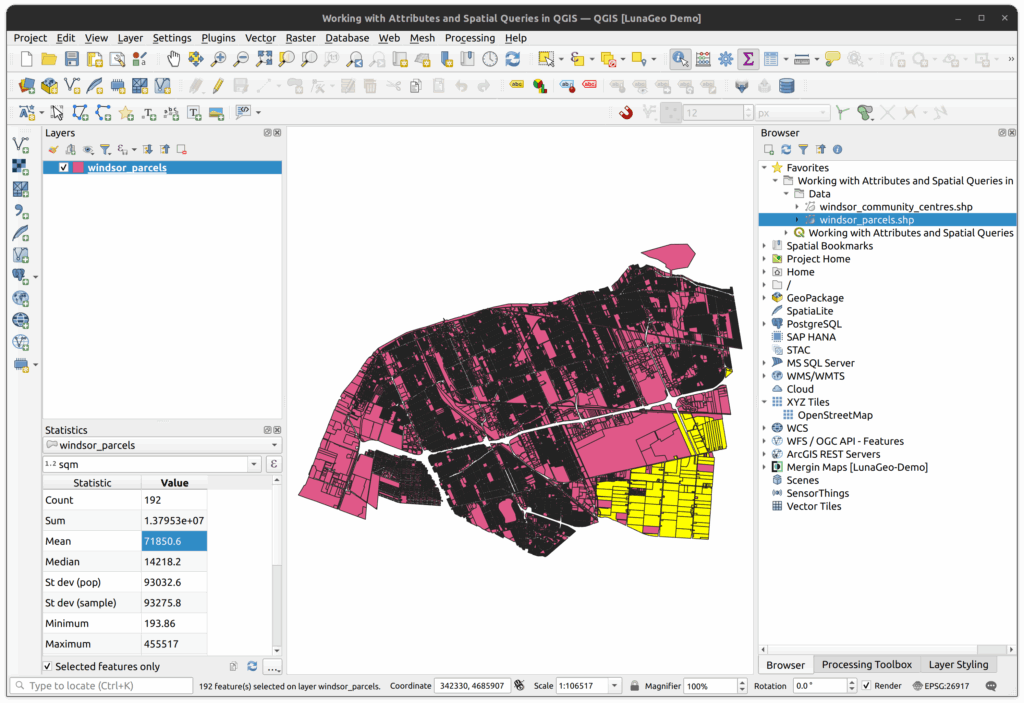The height and width of the screenshot is (703, 1024).
Task: Click the EPSG:26917 CRS button
Action: [941, 686]
